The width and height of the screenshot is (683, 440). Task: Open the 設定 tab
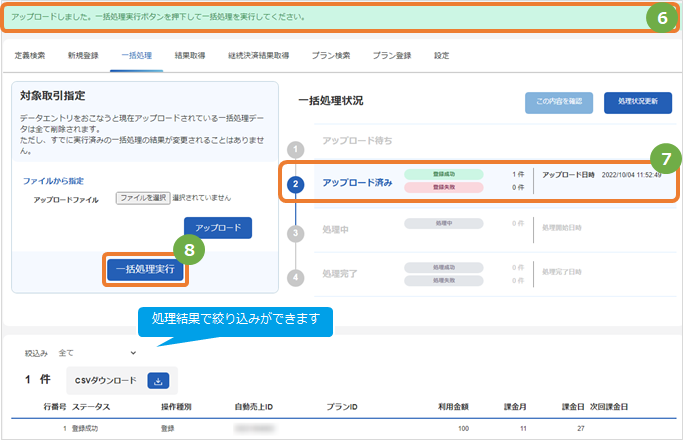[441, 56]
